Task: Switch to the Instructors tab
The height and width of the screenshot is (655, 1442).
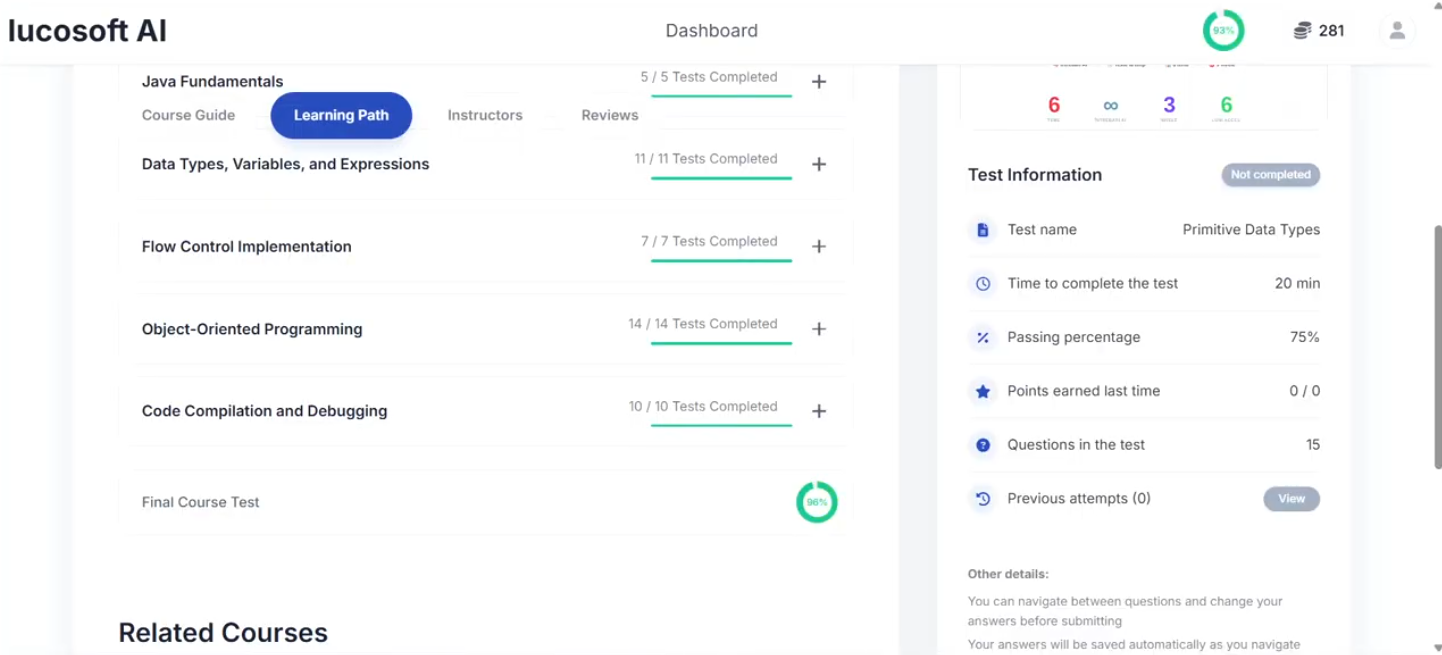Action: click(485, 115)
